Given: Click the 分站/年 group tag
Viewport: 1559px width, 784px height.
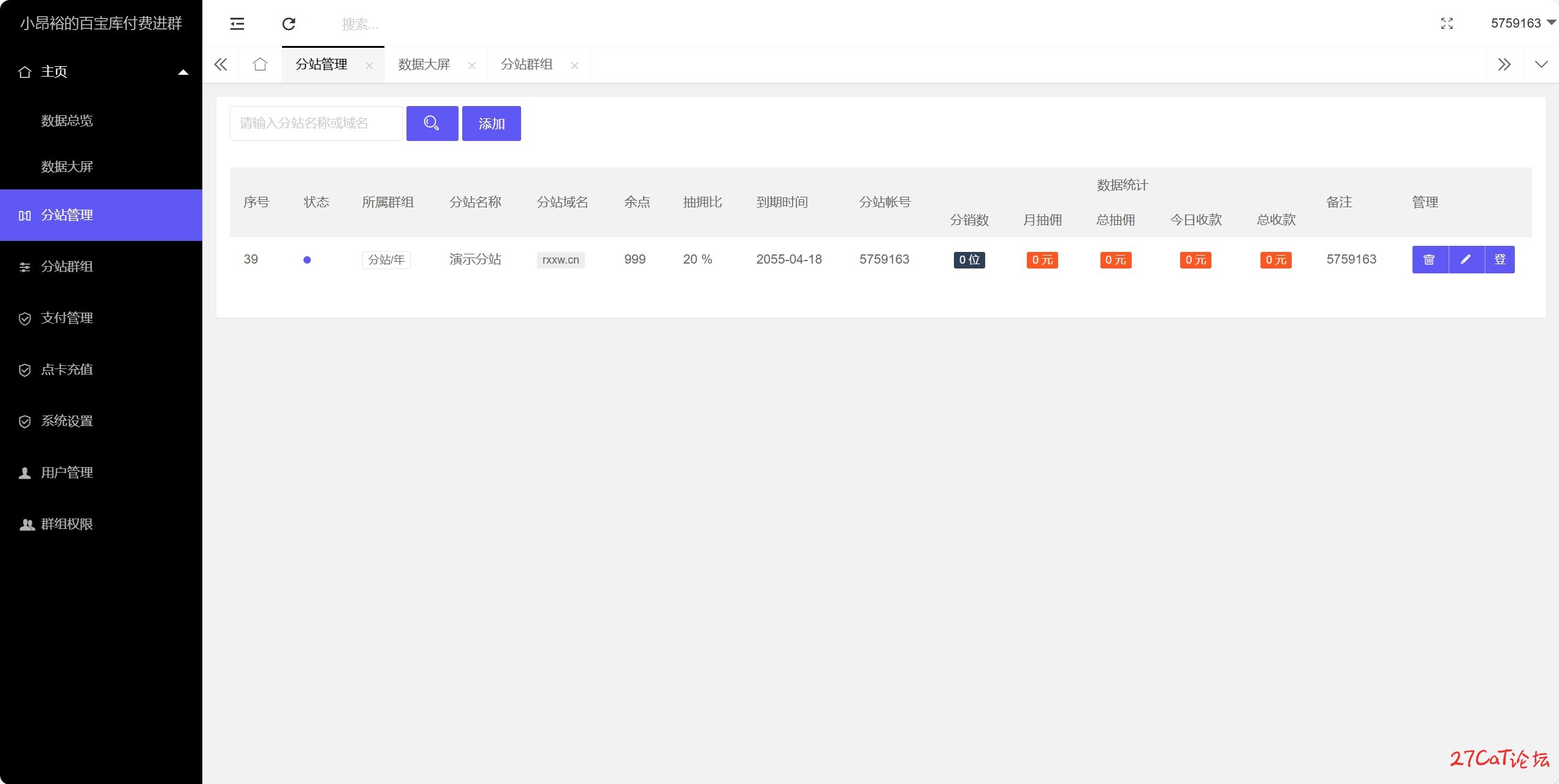Looking at the screenshot, I should tap(386, 260).
